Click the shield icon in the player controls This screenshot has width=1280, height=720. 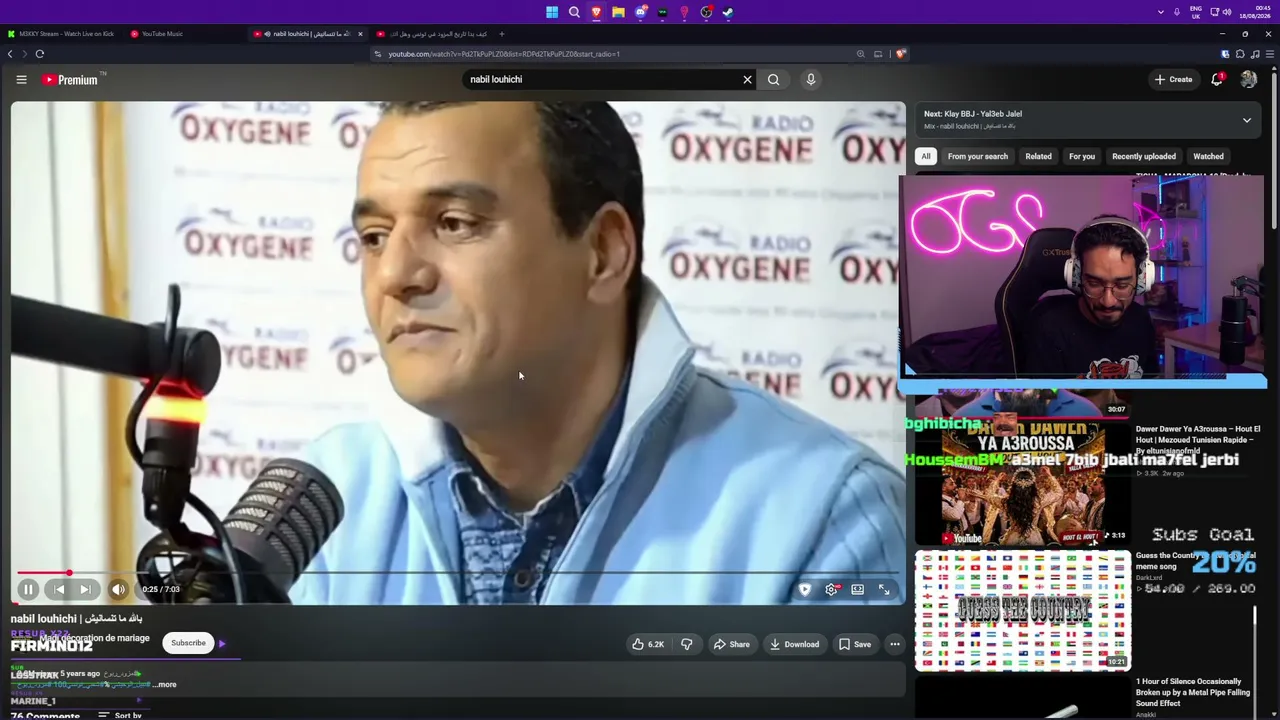804,589
